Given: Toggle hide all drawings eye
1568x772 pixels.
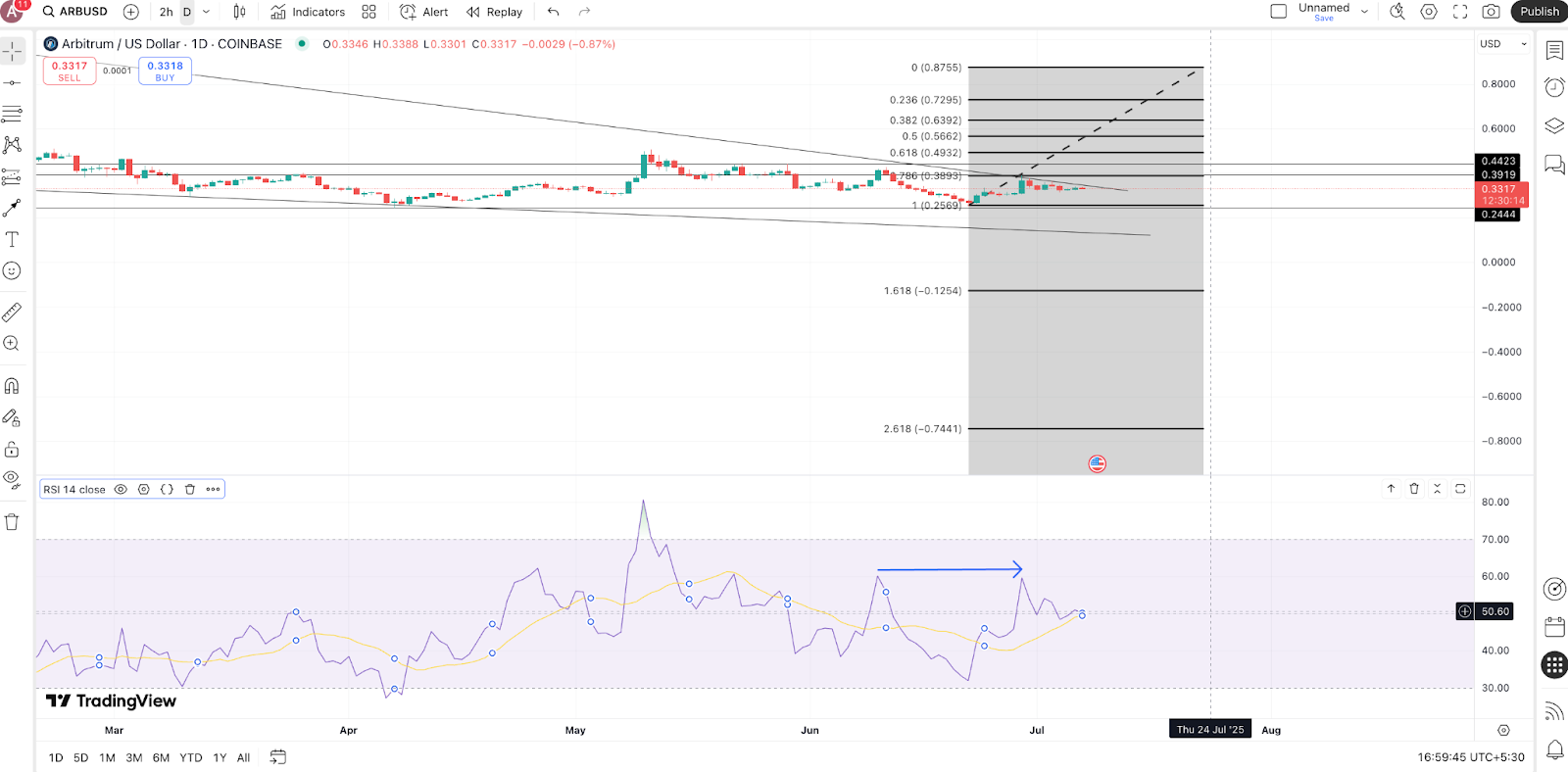Looking at the screenshot, I should click(12, 480).
